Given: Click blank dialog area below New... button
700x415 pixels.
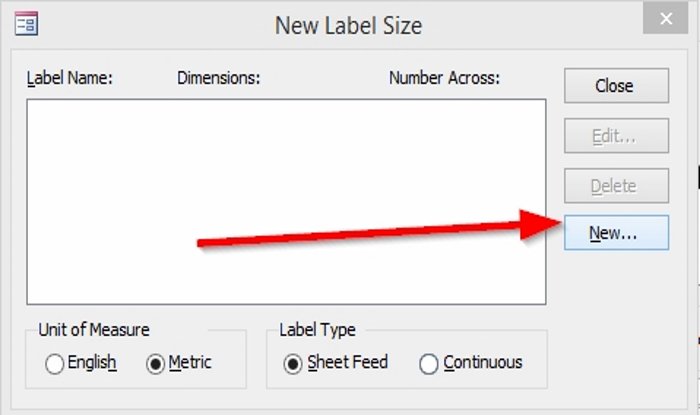Looking at the screenshot, I should tap(615, 320).
